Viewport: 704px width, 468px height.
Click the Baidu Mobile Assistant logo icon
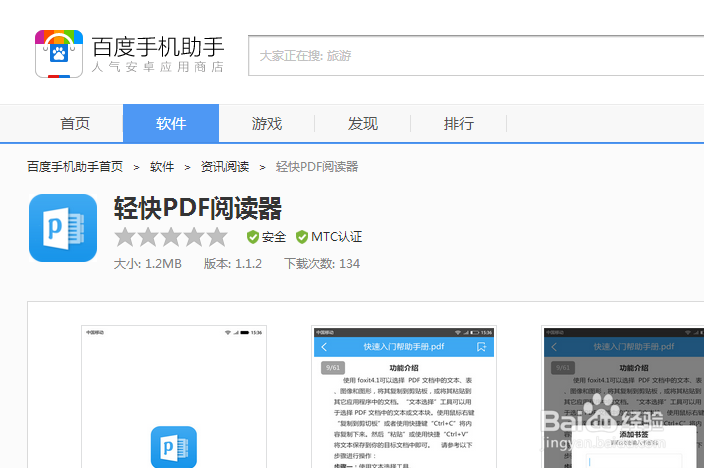59,54
